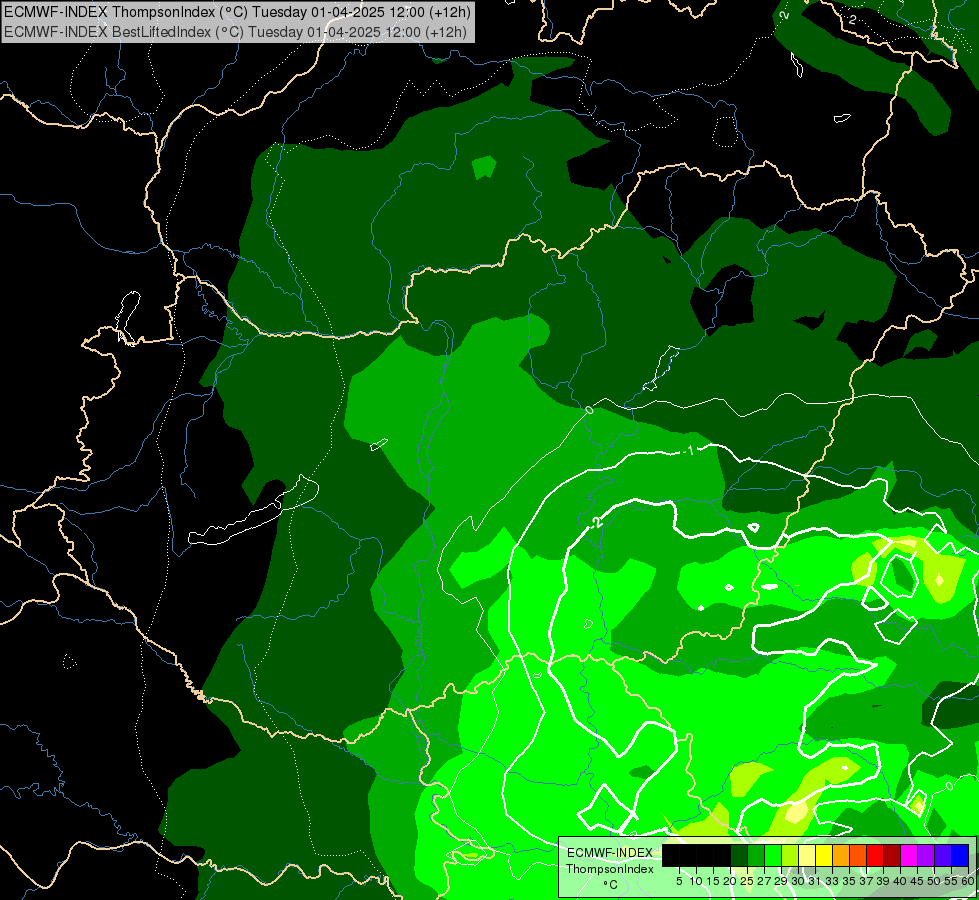
Task: Click the indigo 50–55 legend swatch
Action: pyautogui.click(x=943, y=855)
